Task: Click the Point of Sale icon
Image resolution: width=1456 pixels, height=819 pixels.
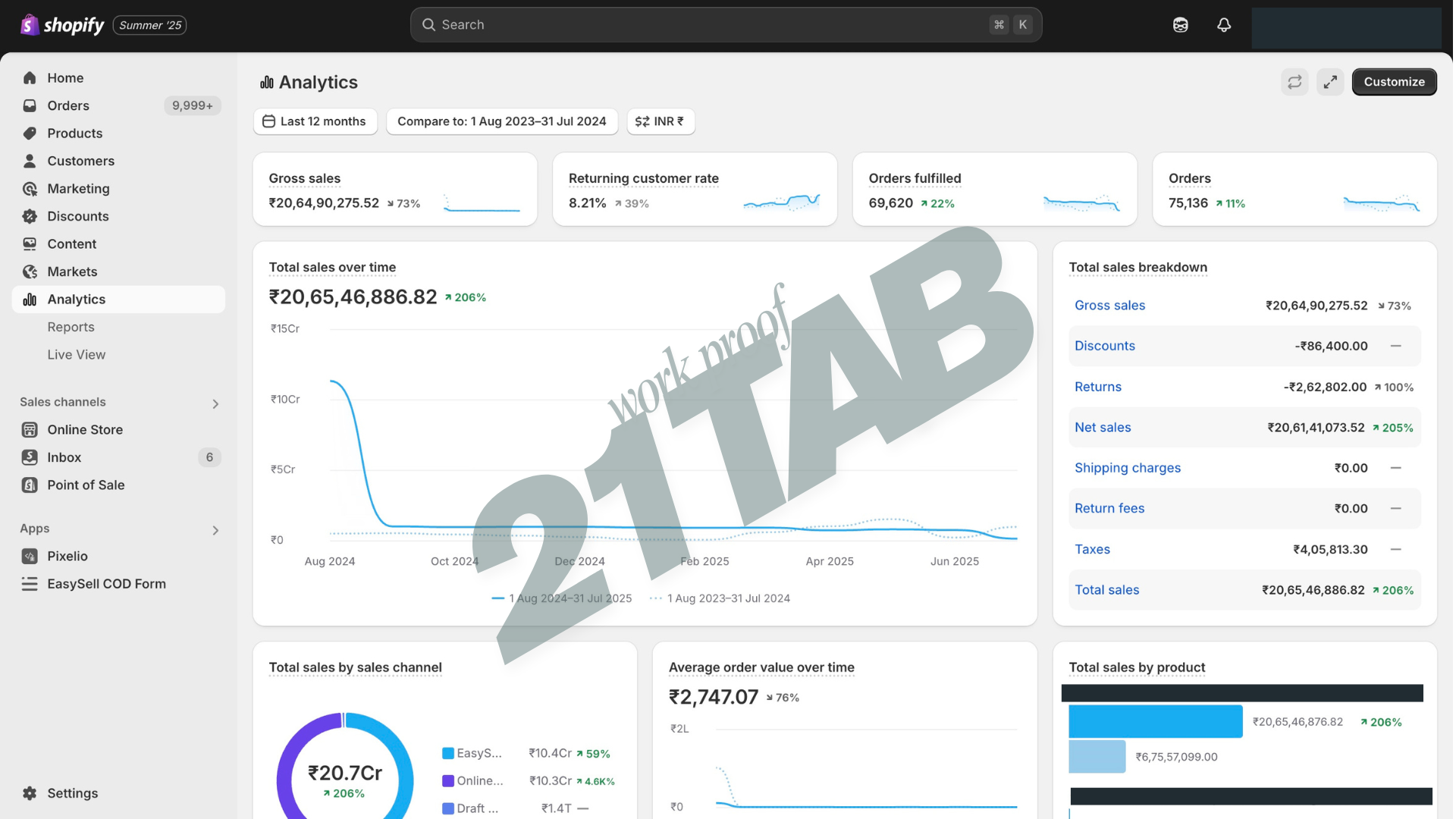Action: (x=29, y=485)
